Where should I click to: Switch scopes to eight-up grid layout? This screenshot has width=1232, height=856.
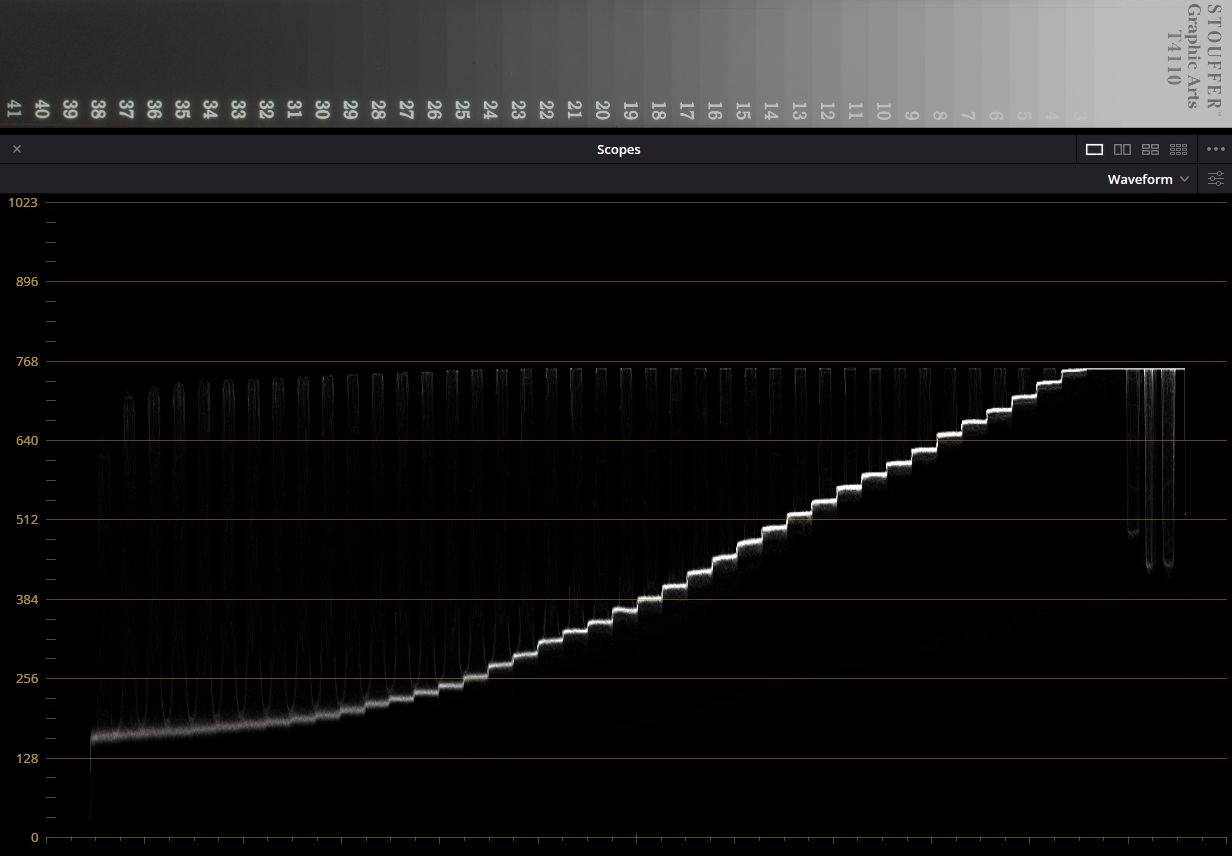click(1178, 149)
